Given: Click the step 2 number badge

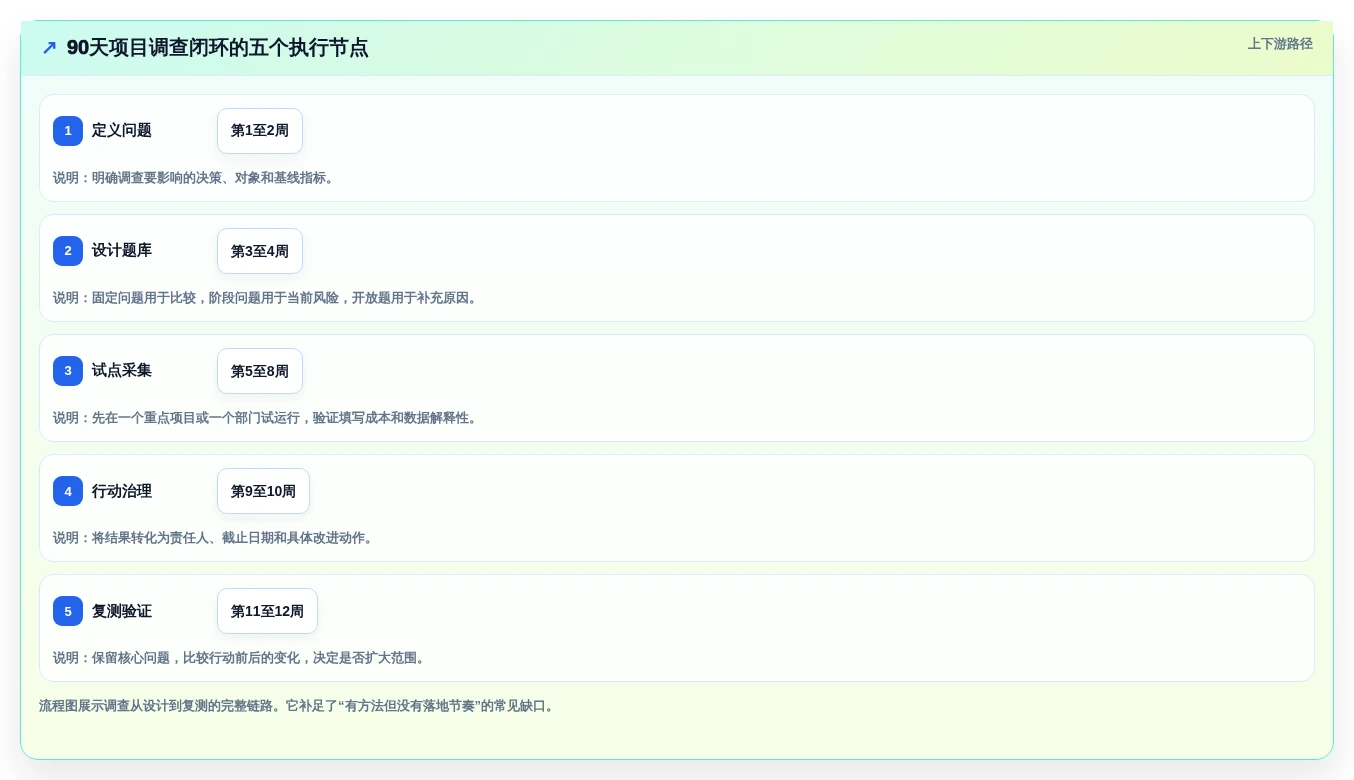Looking at the screenshot, I should 68,251.
